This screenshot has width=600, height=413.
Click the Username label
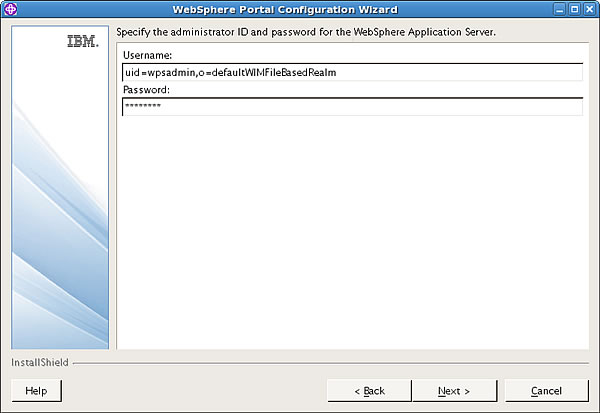pos(147,56)
